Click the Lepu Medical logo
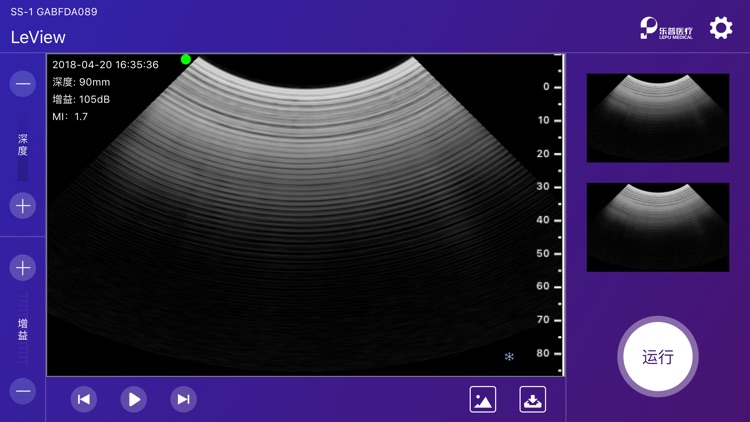This screenshot has width=750, height=422. [x=666, y=28]
